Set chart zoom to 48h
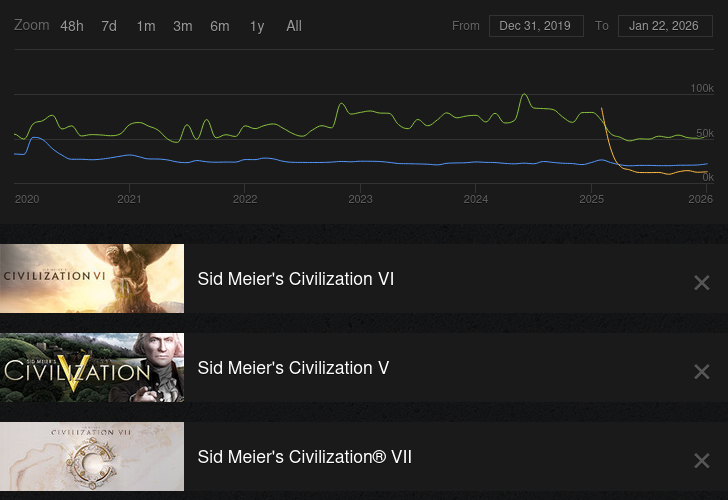The width and height of the screenshot is (728, 500). tap(72, 26)
